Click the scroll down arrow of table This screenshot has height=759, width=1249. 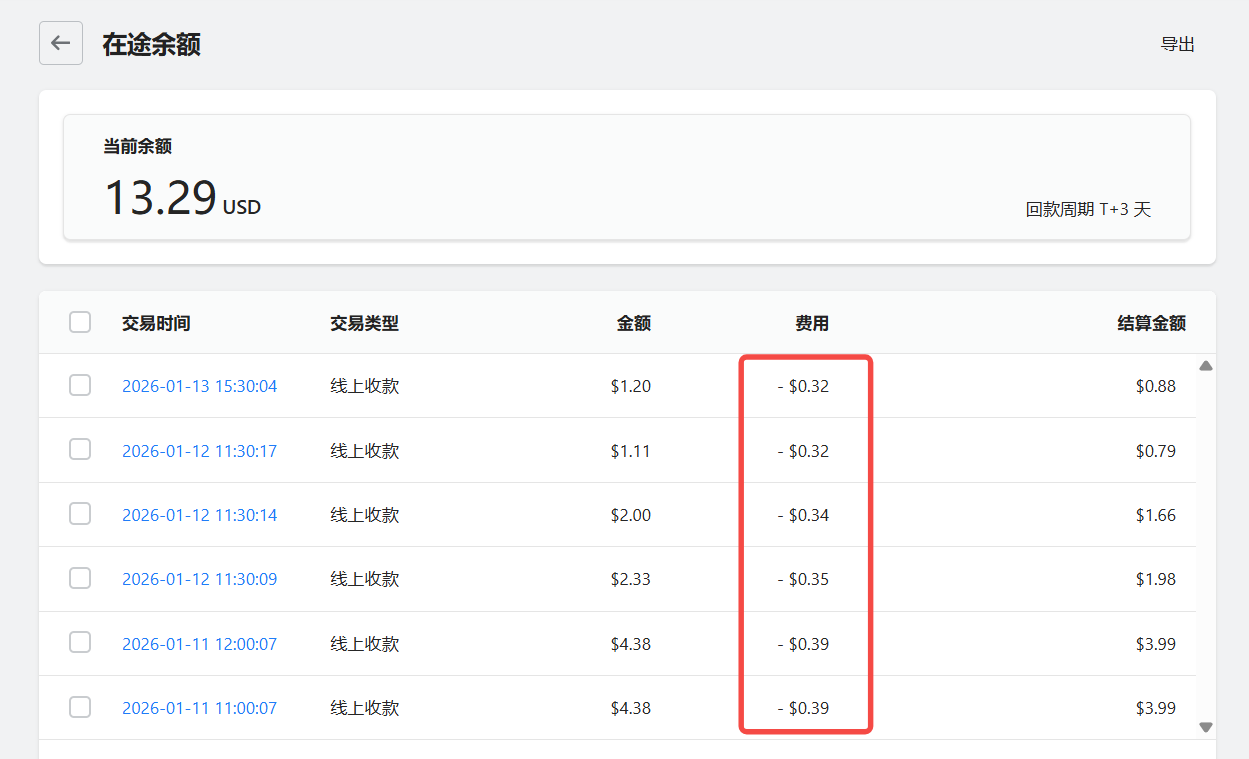coord(1205,727)
